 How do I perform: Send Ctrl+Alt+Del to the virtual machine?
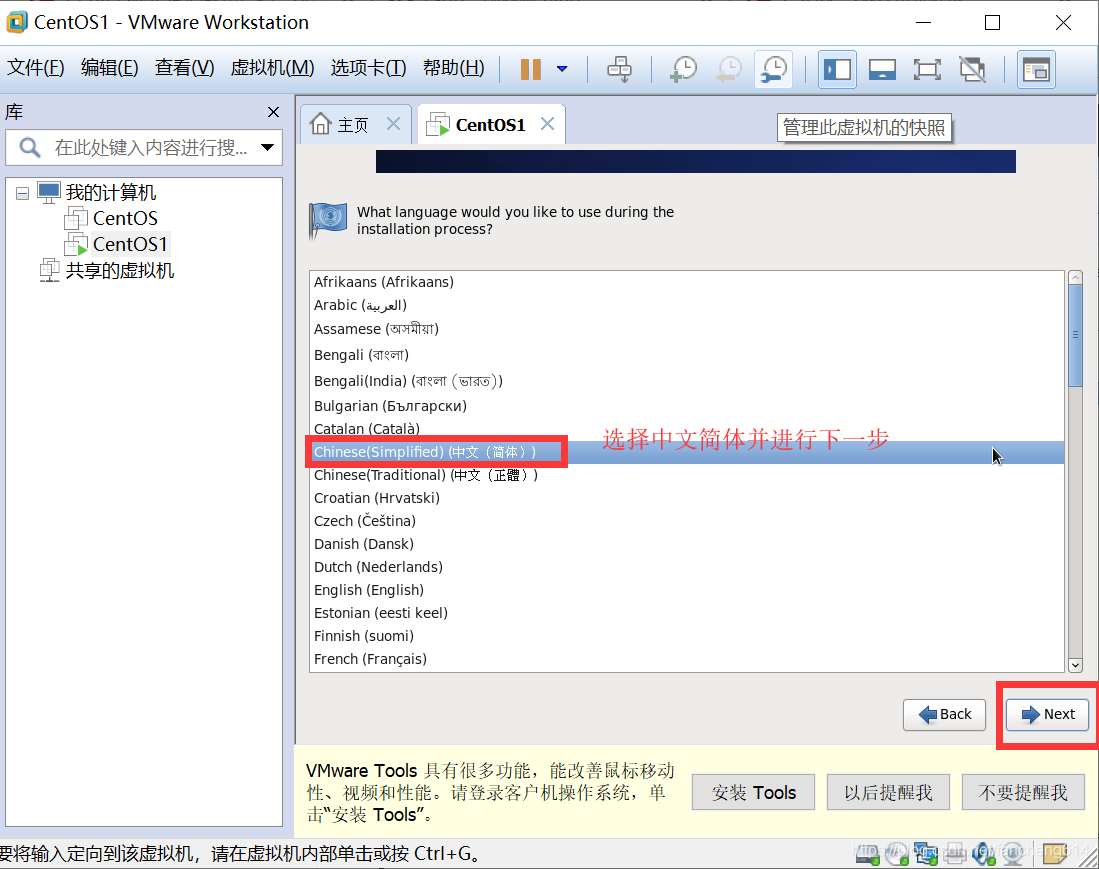620,69
